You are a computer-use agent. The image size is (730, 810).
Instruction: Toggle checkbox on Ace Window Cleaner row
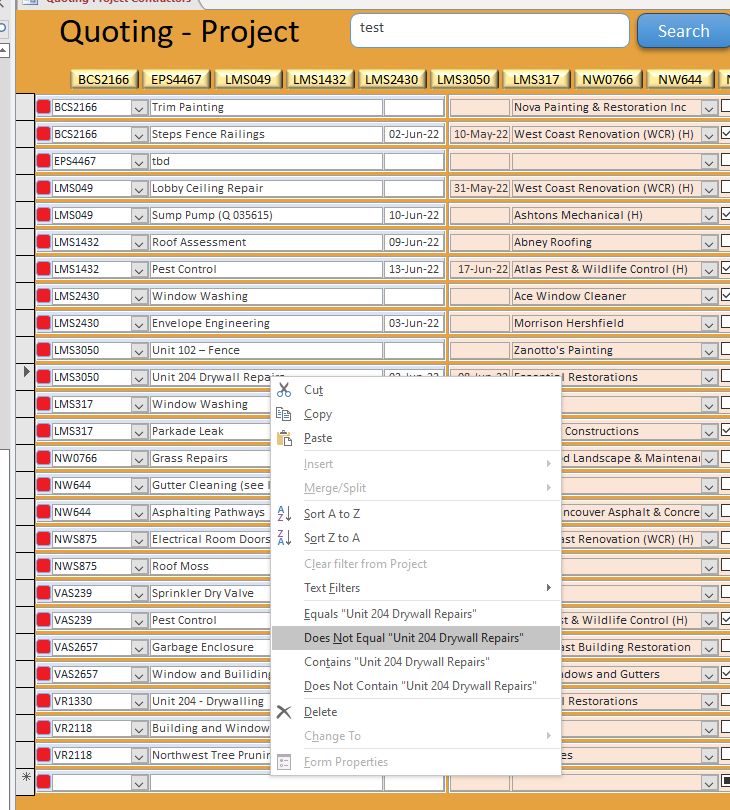point(725,295)
